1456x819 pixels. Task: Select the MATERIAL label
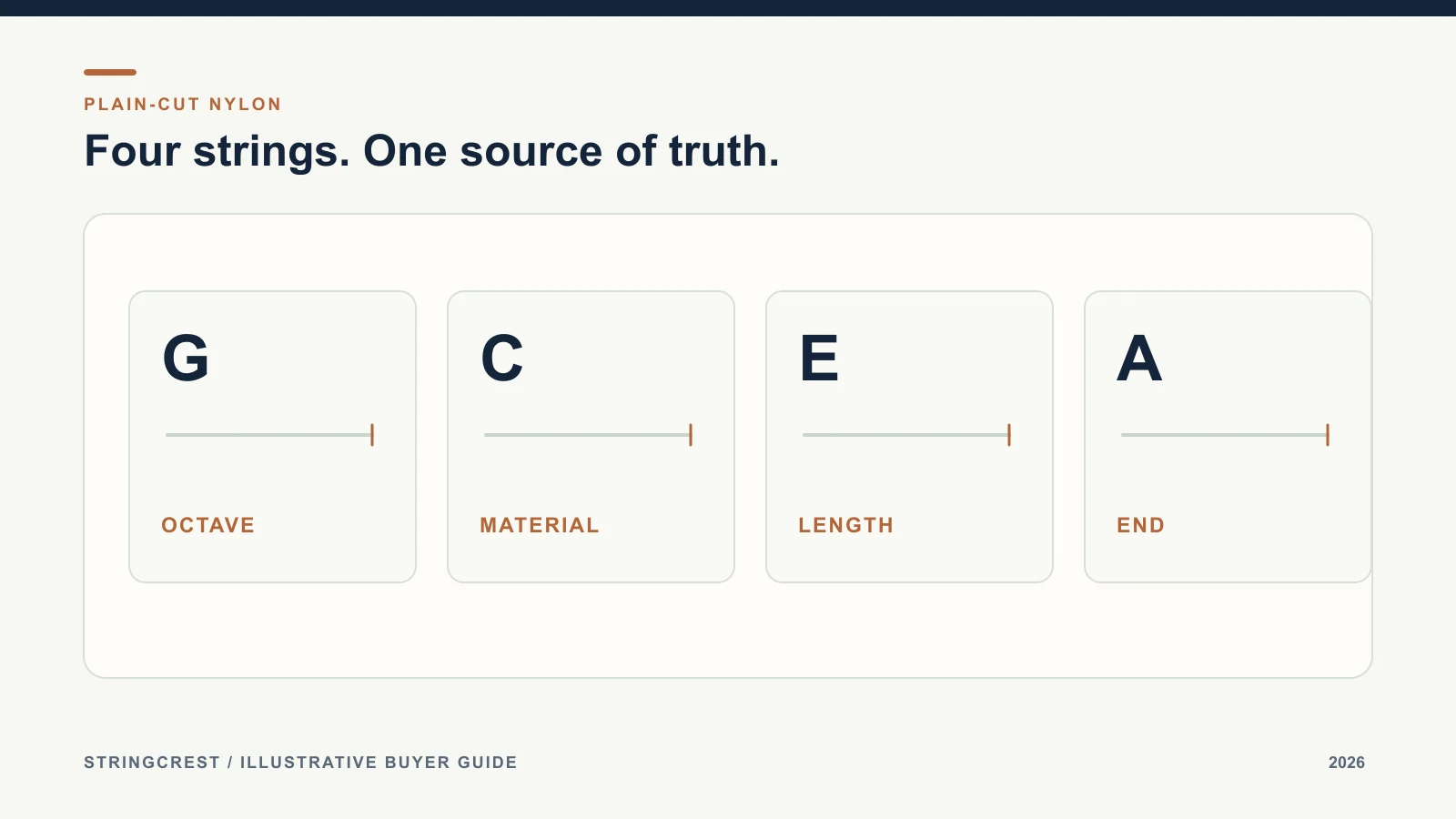point(540,525)
